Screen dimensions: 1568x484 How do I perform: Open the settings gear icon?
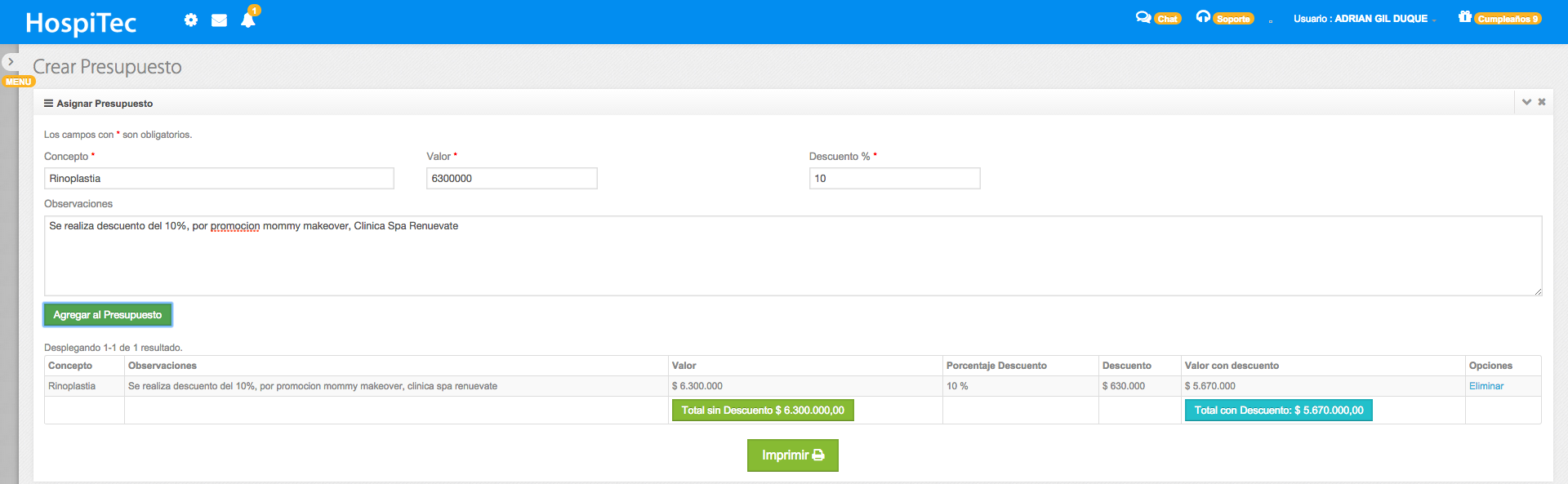[x=191, y=20]
